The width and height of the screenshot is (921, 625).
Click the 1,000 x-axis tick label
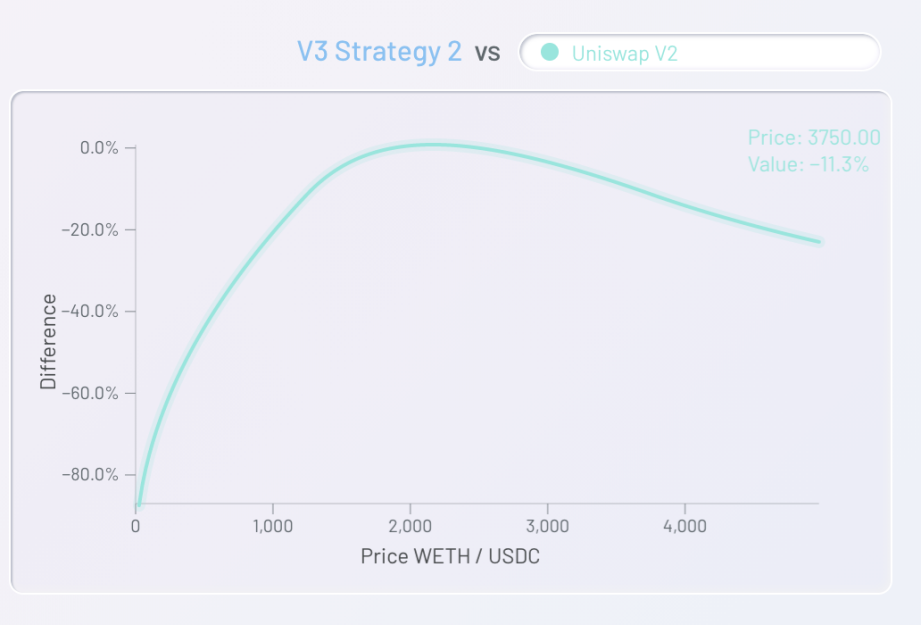click(273, 526)
